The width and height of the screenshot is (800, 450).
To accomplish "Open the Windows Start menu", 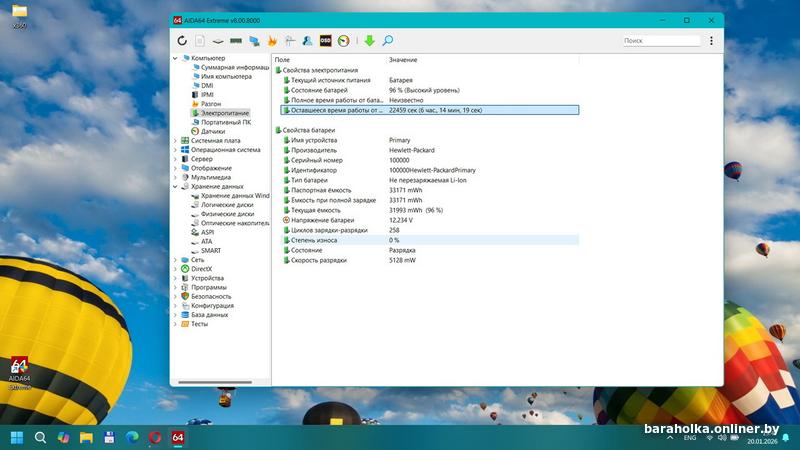I will [x=17, y=437].
